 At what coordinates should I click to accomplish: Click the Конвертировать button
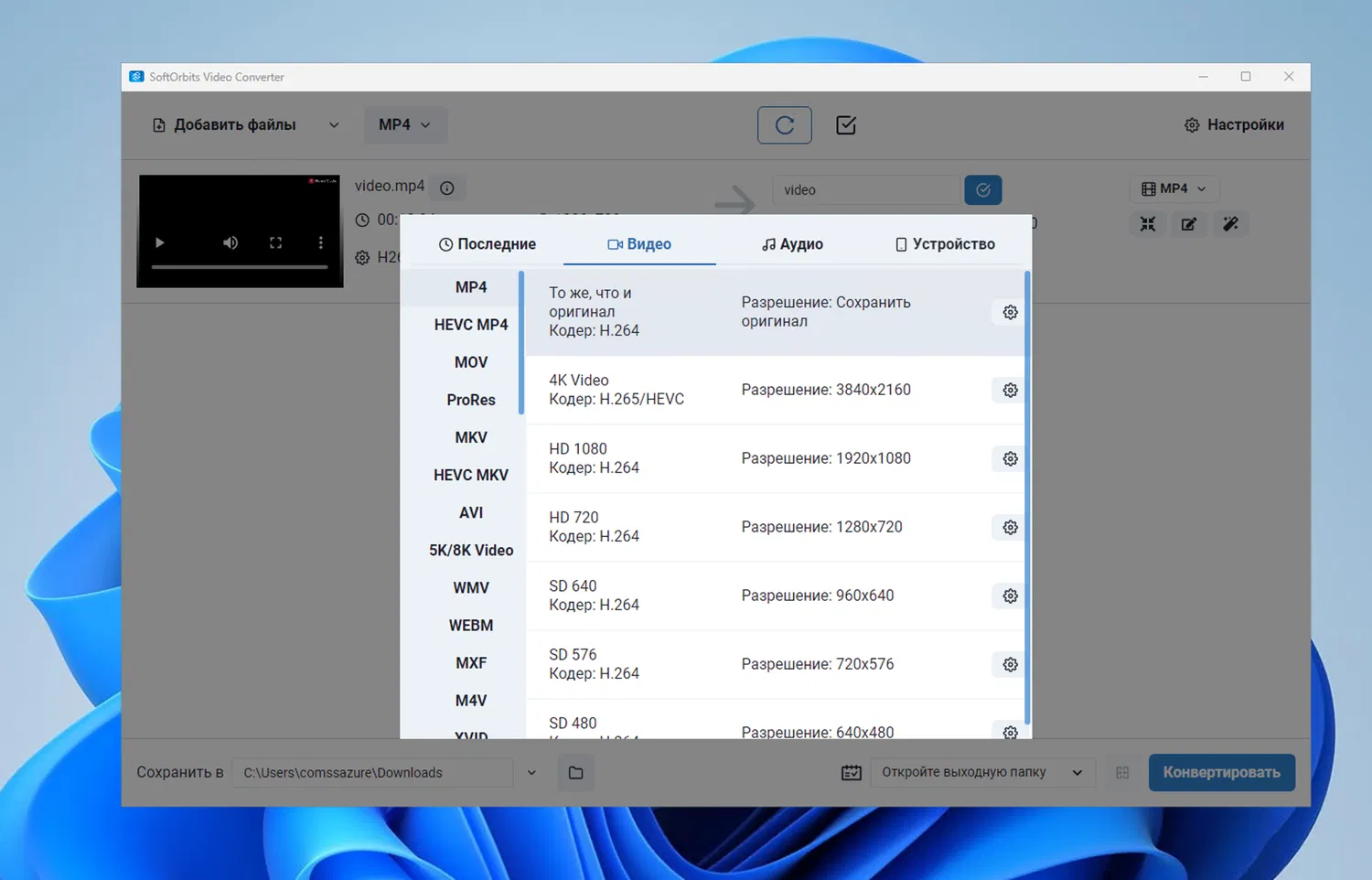[x=1221, y=773]
